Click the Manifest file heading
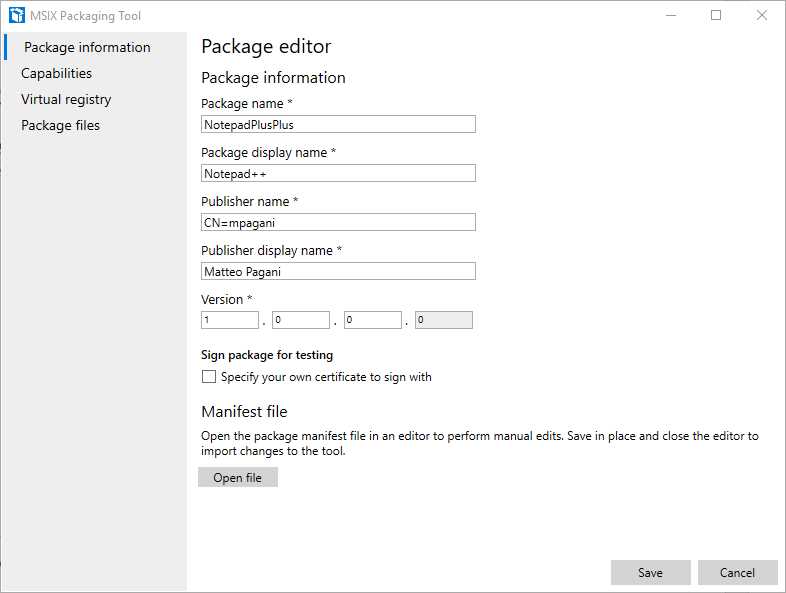This screenshot has height=593, width=786. click(244, 412)
